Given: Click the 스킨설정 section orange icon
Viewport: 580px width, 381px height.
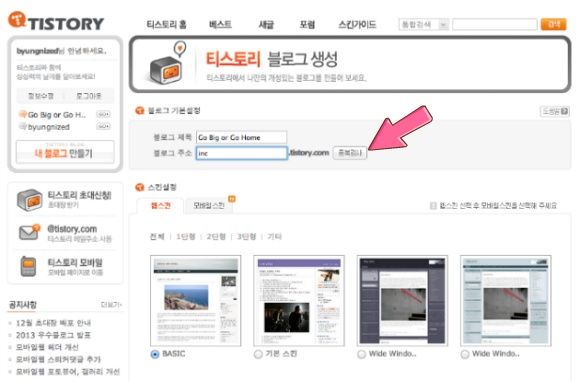Looking at the screenshot, I should tap(139, 187).
